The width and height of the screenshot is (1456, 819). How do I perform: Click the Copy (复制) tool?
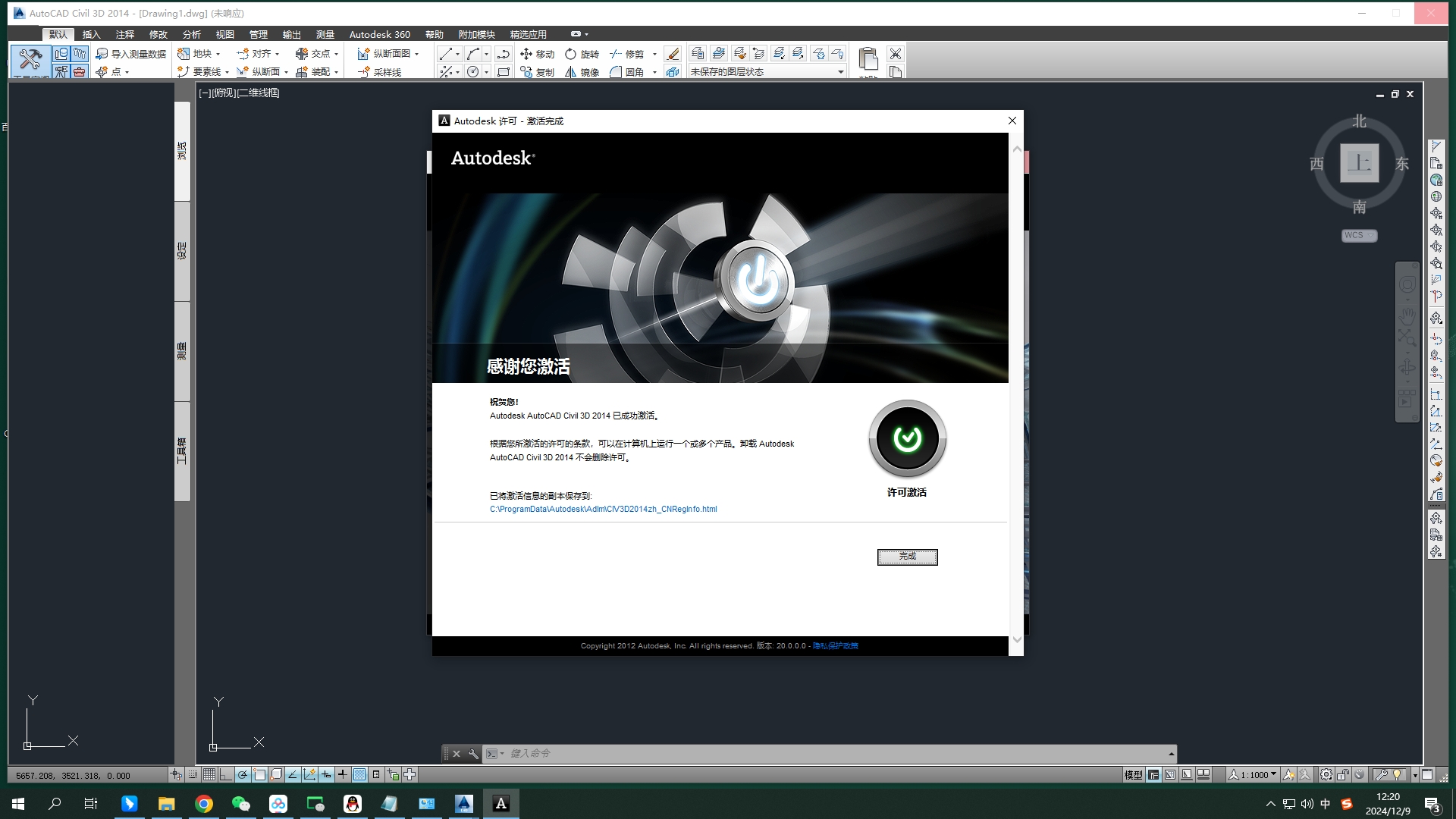(537, 72)
